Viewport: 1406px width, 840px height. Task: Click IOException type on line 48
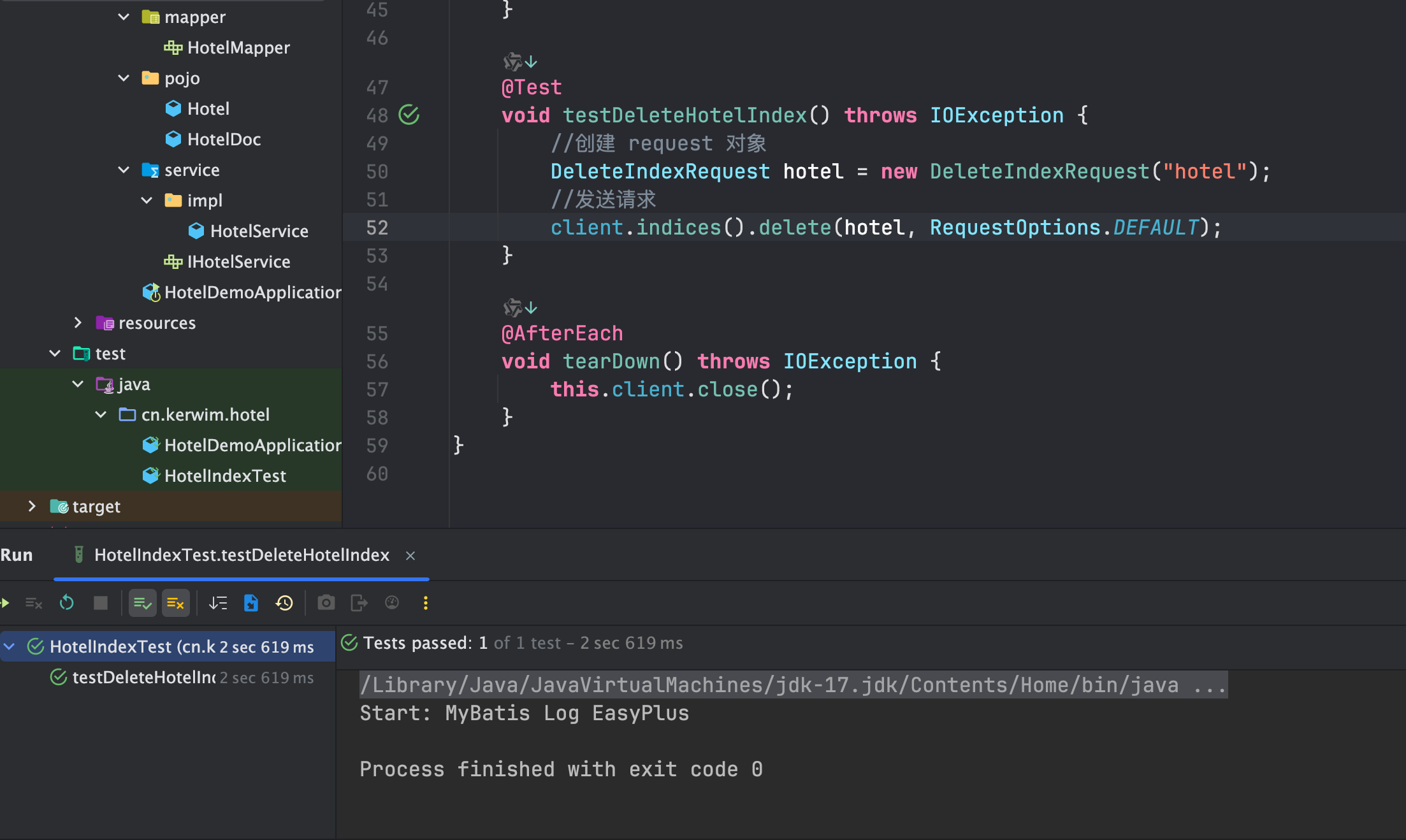997,115
